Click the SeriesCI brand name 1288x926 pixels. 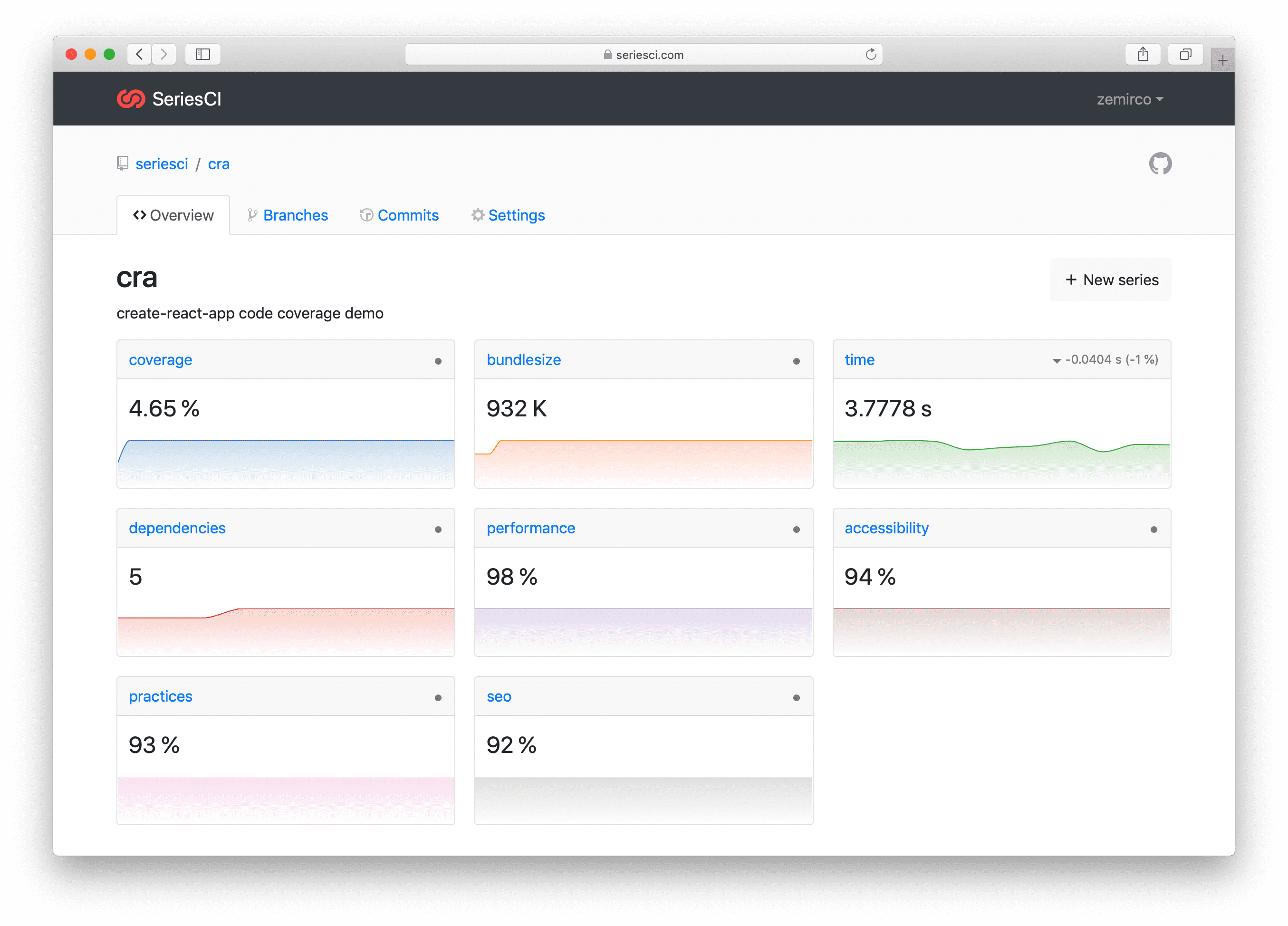point(187,99)
